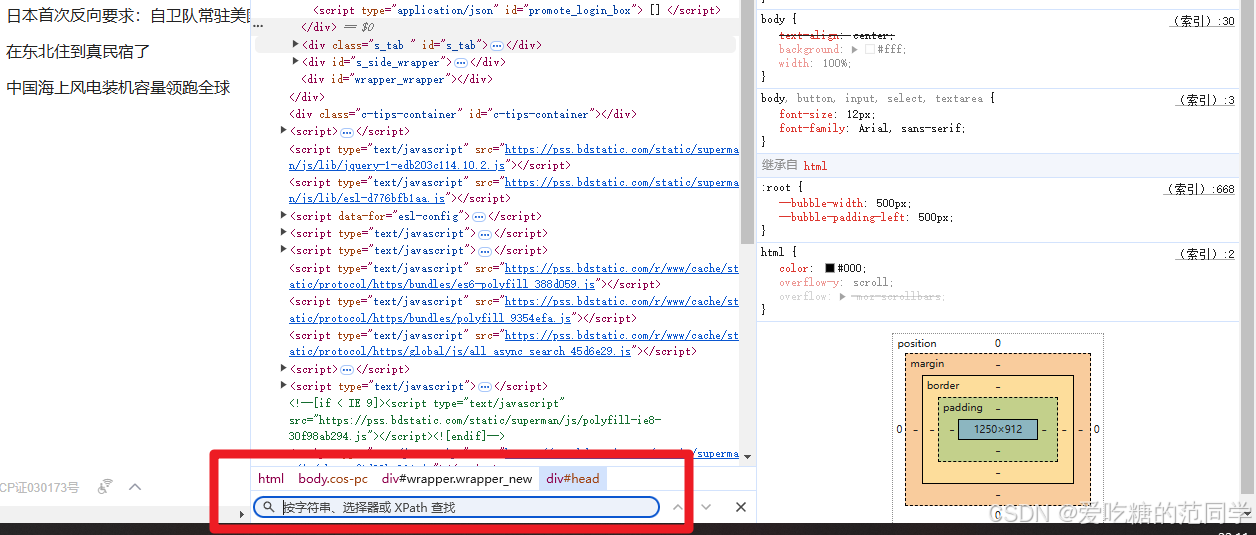
Task: Focus the string, selector or XPath search field
Action: tap(457, 507)
